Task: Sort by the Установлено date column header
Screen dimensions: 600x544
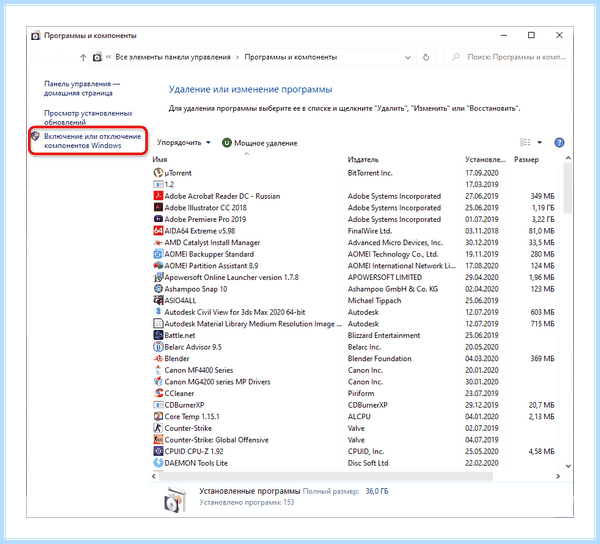Action: click(487, 160)
